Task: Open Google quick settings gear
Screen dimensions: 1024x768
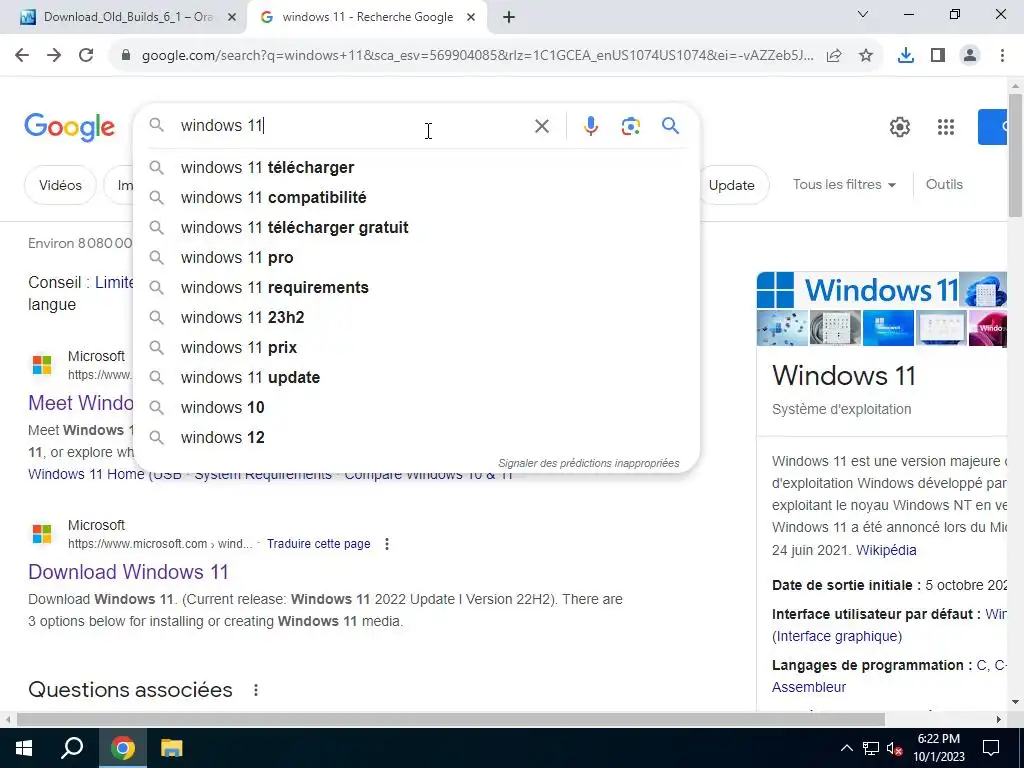Action: (900, 127)
